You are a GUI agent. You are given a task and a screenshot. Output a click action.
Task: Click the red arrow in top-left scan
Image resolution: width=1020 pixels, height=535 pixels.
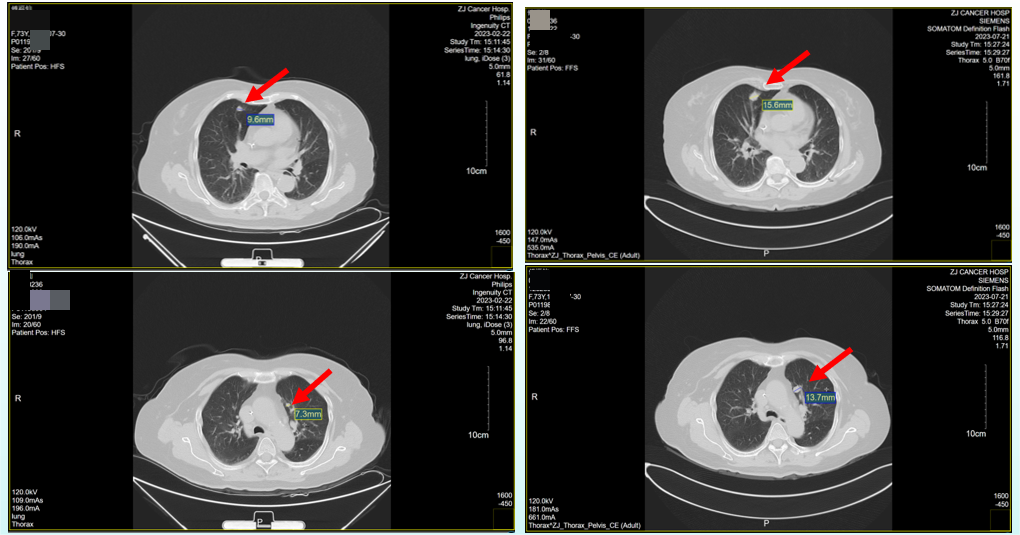coord(266,85)
